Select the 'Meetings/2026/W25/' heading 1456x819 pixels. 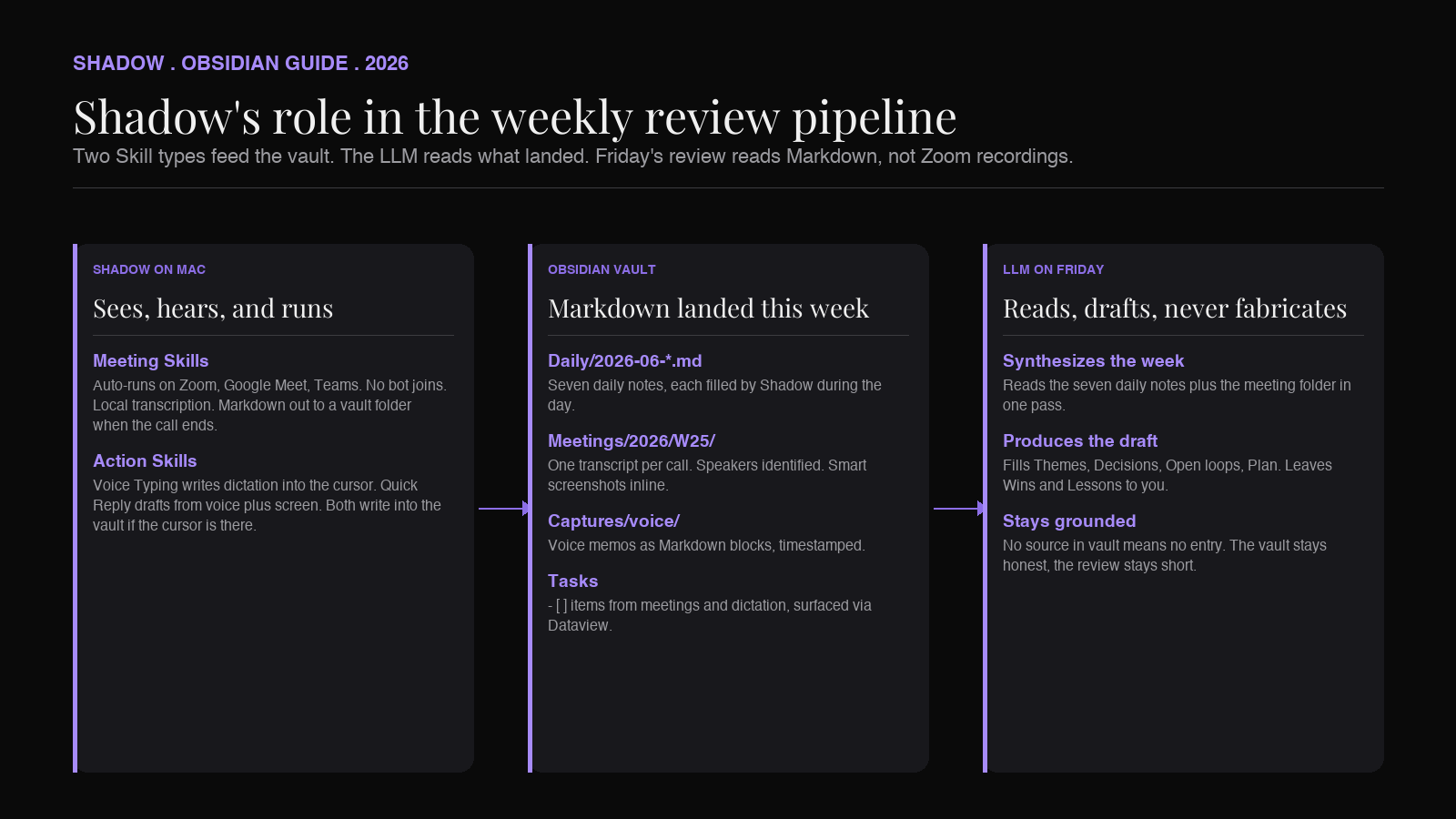[x=632, y=441]
